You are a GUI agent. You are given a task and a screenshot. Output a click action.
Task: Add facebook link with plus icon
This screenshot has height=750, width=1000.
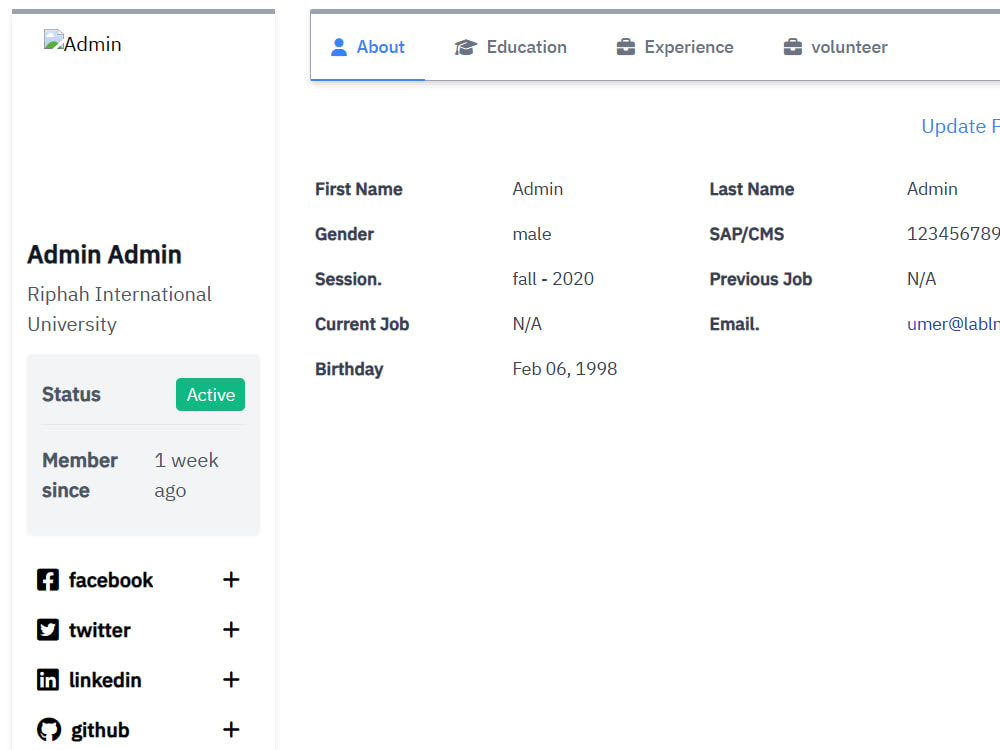[x=231, y=580]
